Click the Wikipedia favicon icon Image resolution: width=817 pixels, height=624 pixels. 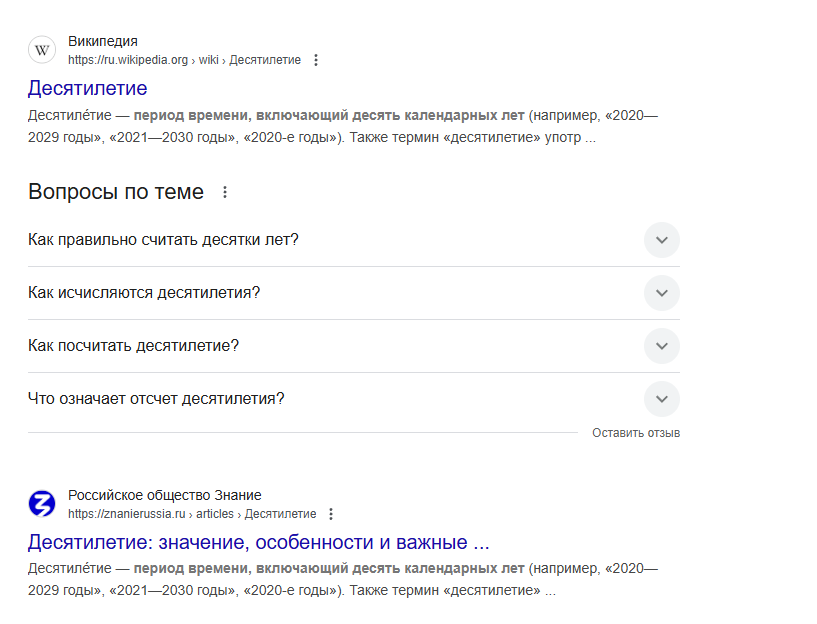(x=42, y=50)
